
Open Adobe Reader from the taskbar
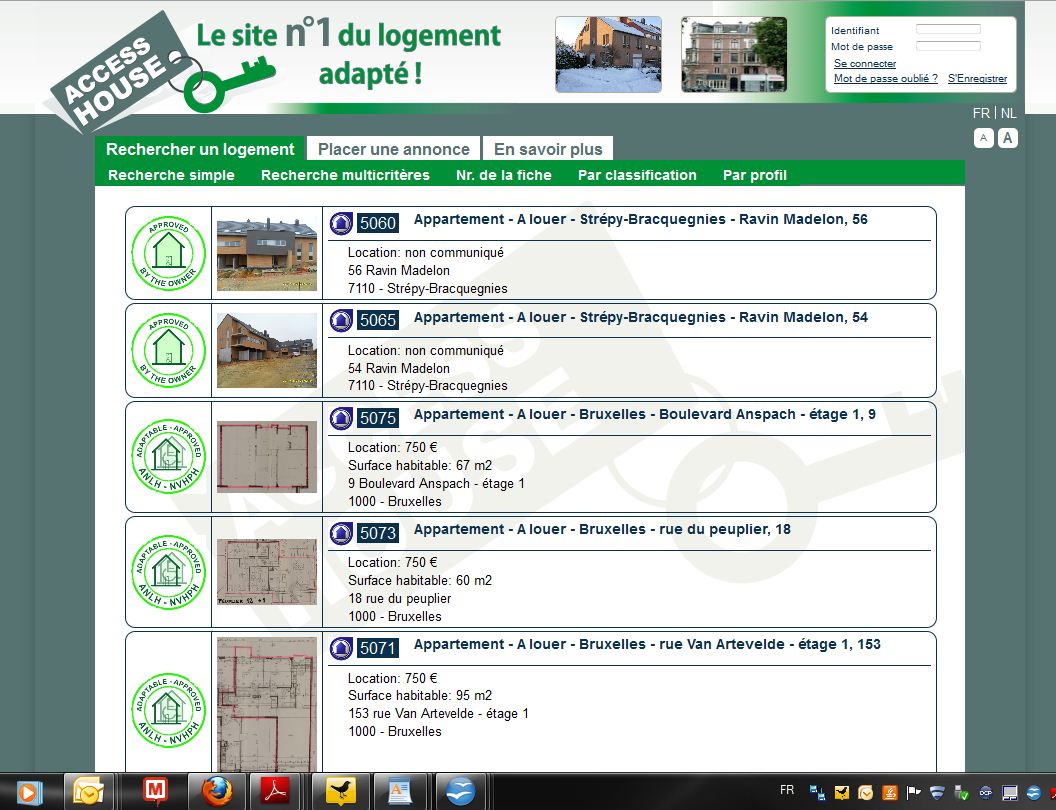[275, 791]
